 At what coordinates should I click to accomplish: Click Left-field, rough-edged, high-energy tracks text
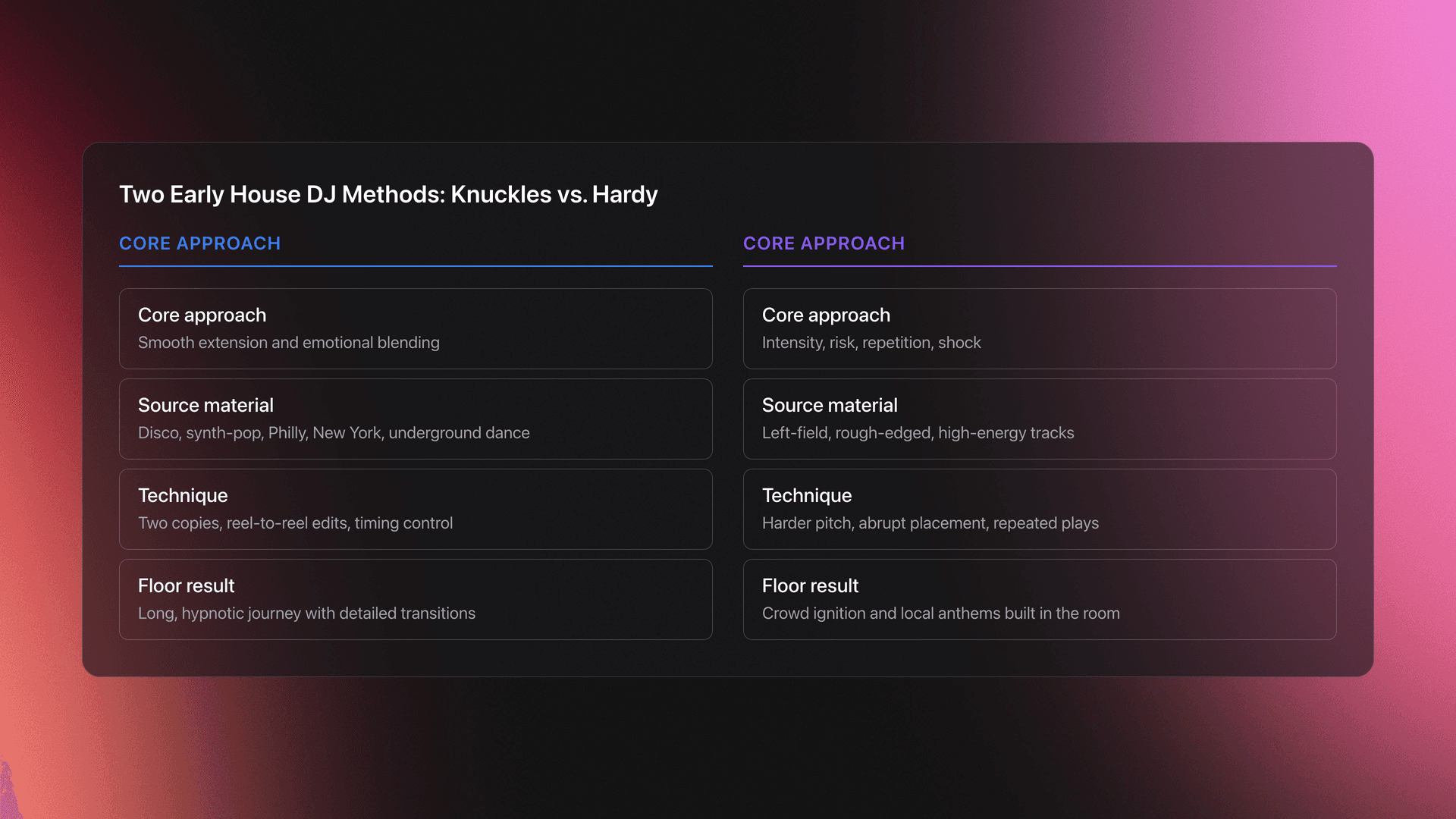[918, 433]
